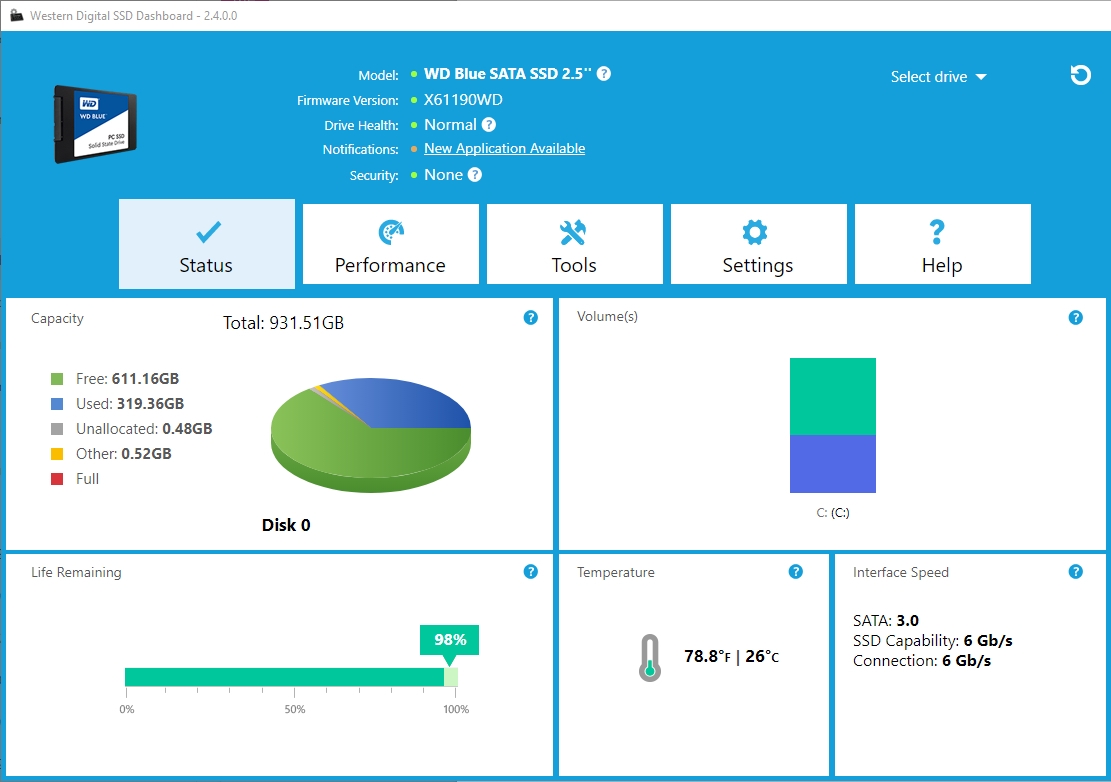Expand the Volume(s) panel help popup
The width and height of the screenshot is (1111, 782).
coord(1076,317)
